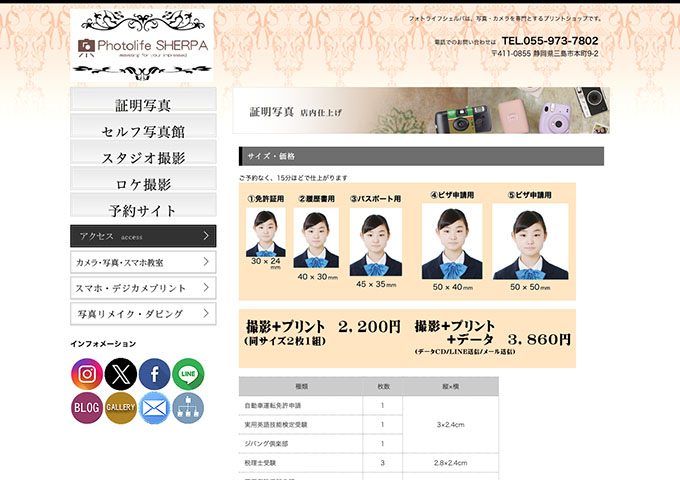Open the セルフ写真館 menu item
The height and width of the screenshot is (480, 680).
click(143, 130)
